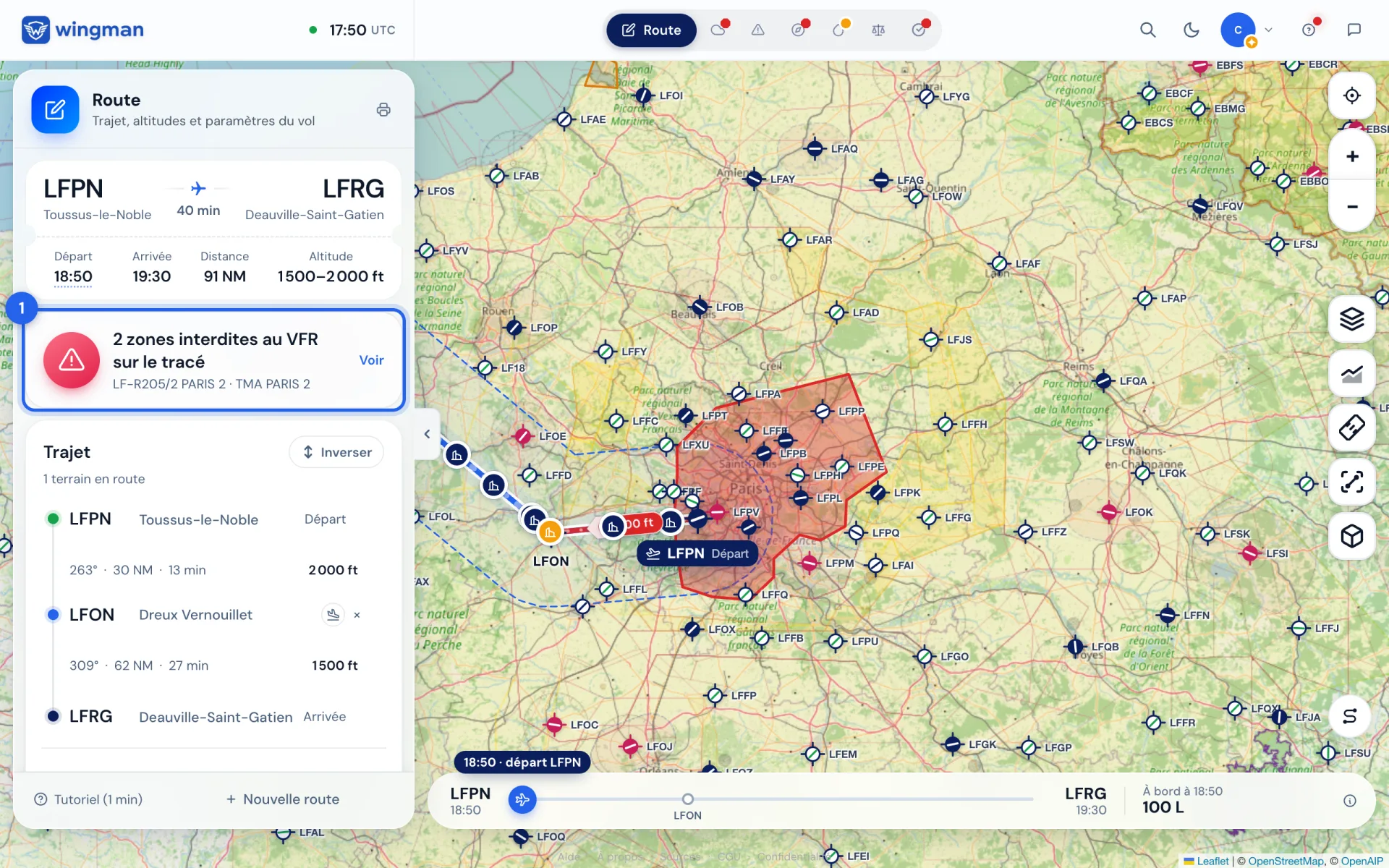Open the chat feedback icon

[1354, 30]
